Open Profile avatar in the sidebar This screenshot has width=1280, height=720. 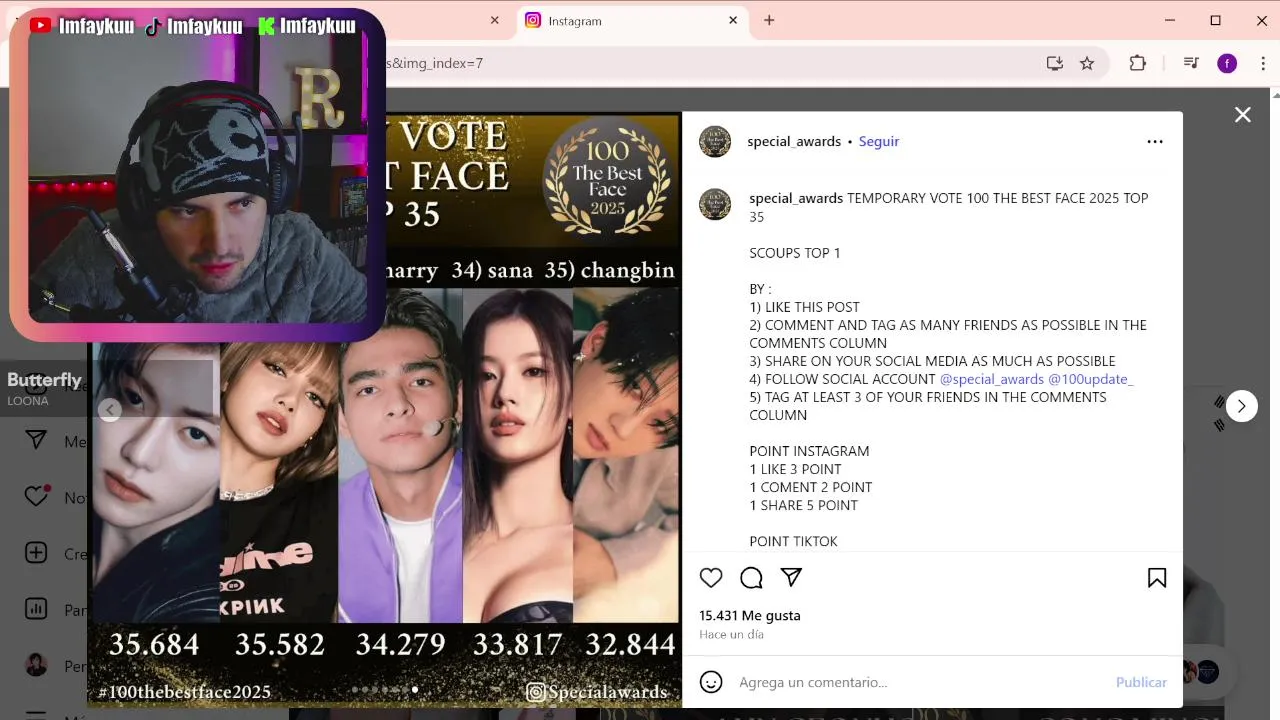36,665
